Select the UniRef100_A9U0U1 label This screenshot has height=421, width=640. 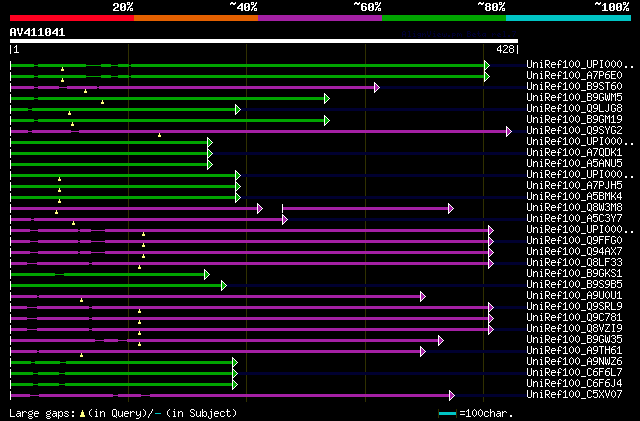point(574,296)
